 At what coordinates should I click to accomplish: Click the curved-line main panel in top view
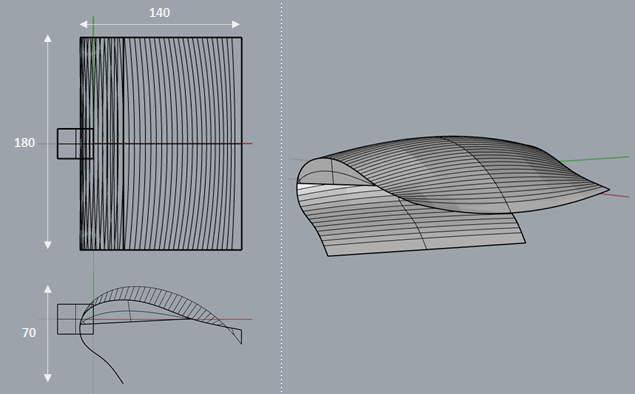[183, 144]
